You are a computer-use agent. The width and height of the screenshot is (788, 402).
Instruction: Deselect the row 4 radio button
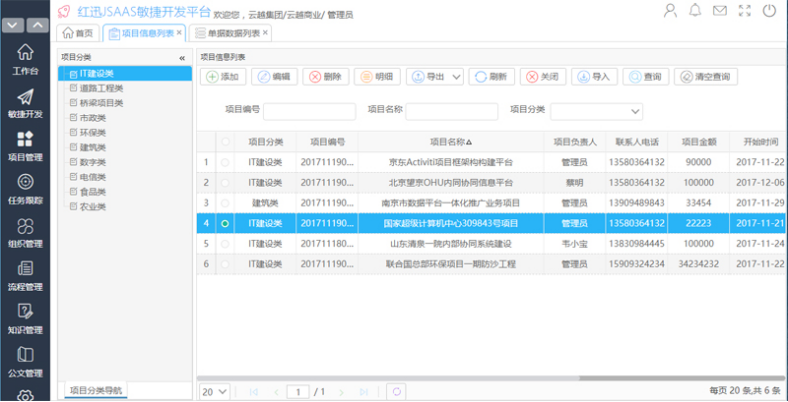225,224
